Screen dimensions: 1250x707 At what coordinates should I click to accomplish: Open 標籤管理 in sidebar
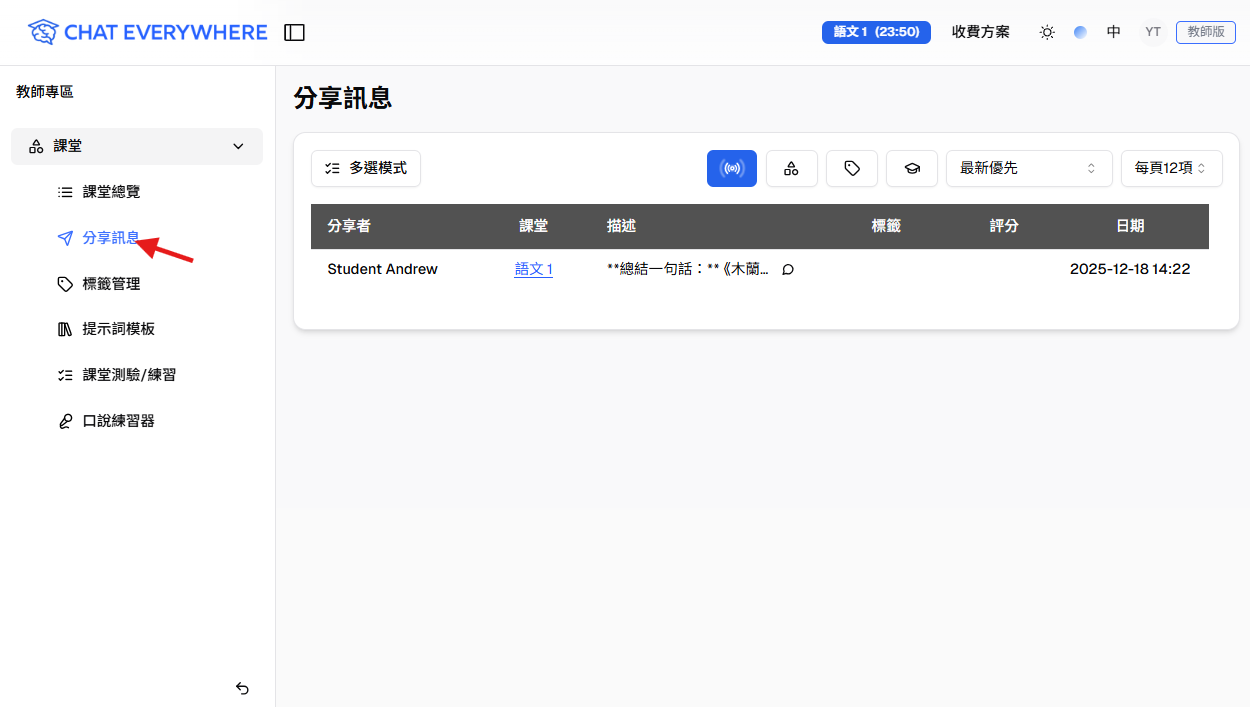click(x=110, y=284)
